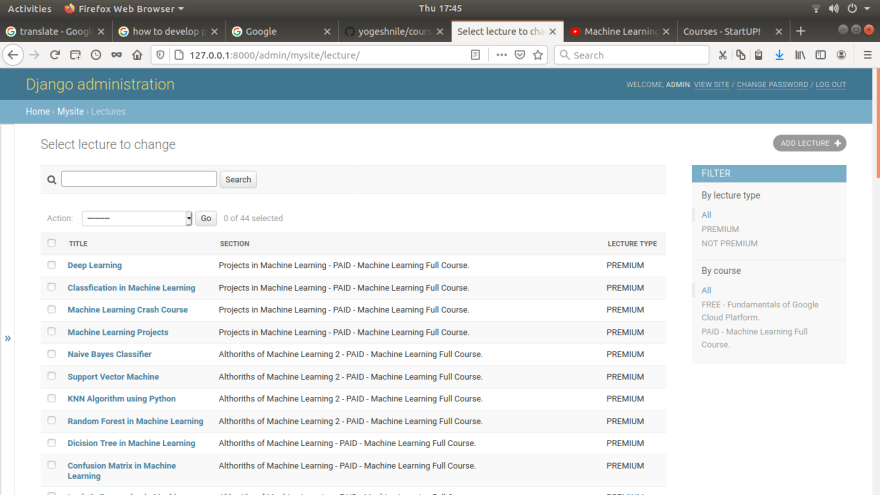The height and width of the screenshot is (495, 880).
Task: Expand the Django nav sidebar chevrons
Action: [7, 338]
